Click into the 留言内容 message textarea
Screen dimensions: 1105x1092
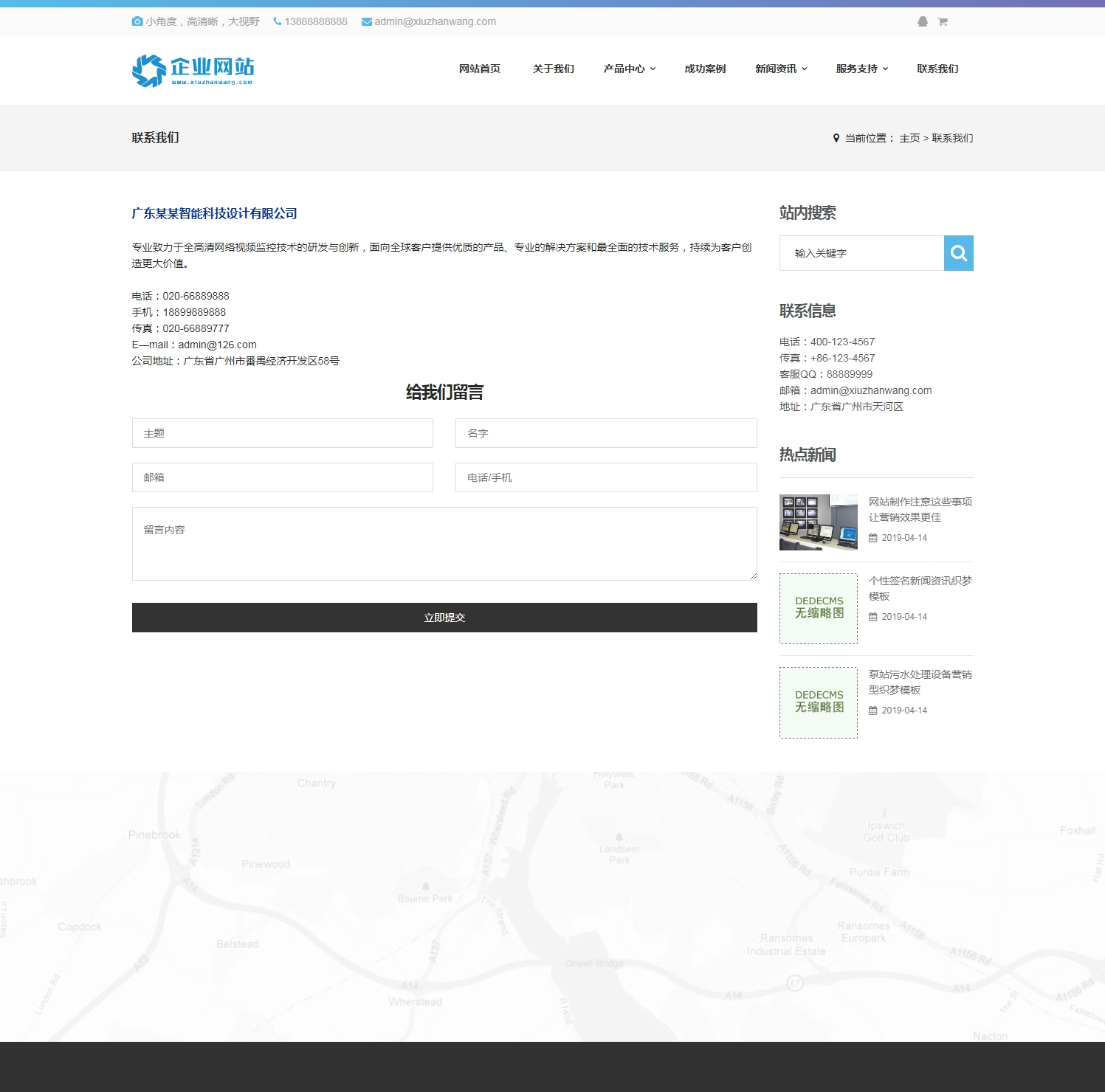click(444, 543)
